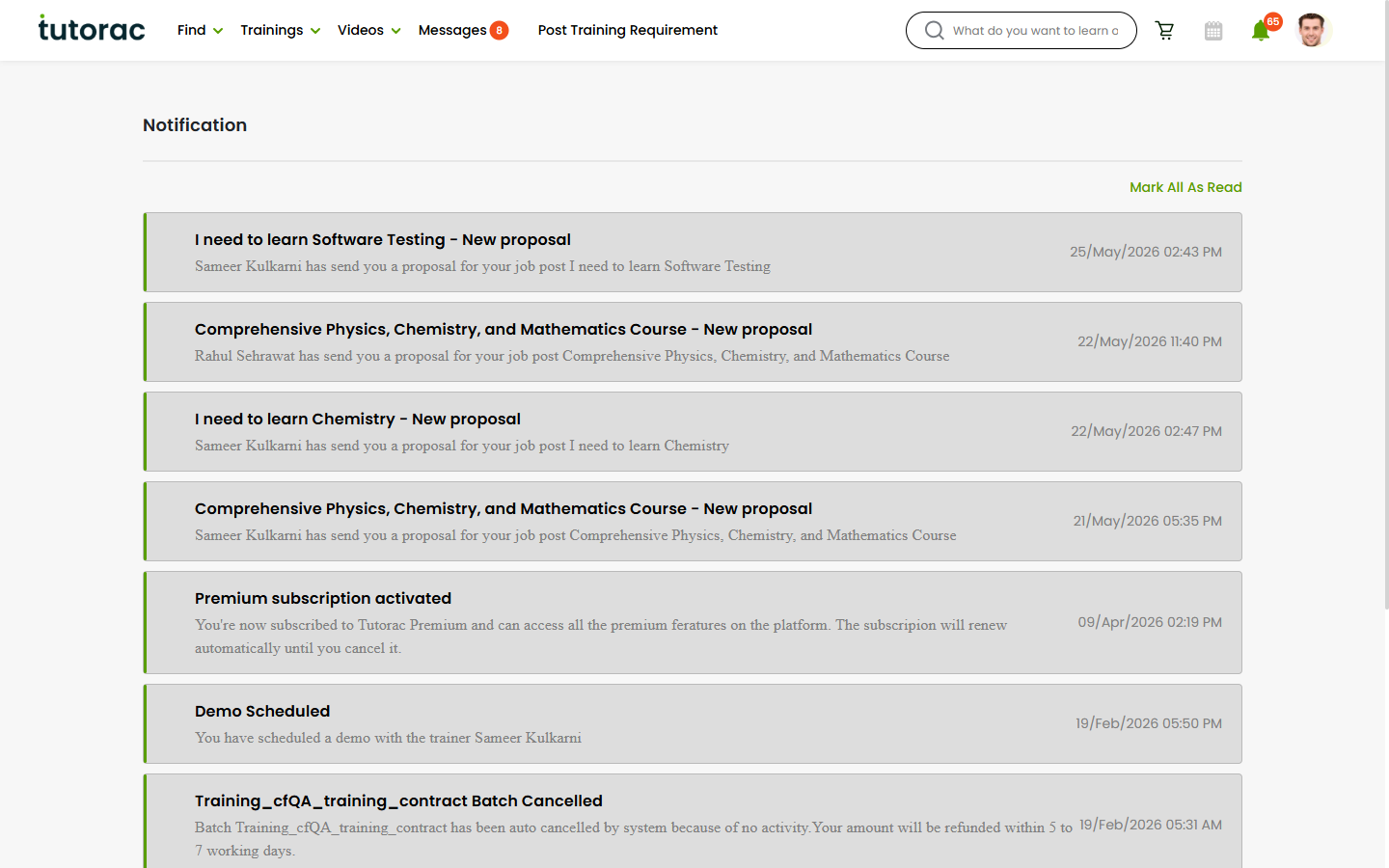Open Messages with 8 unread
1389x868 pixels.
(463, 30)
